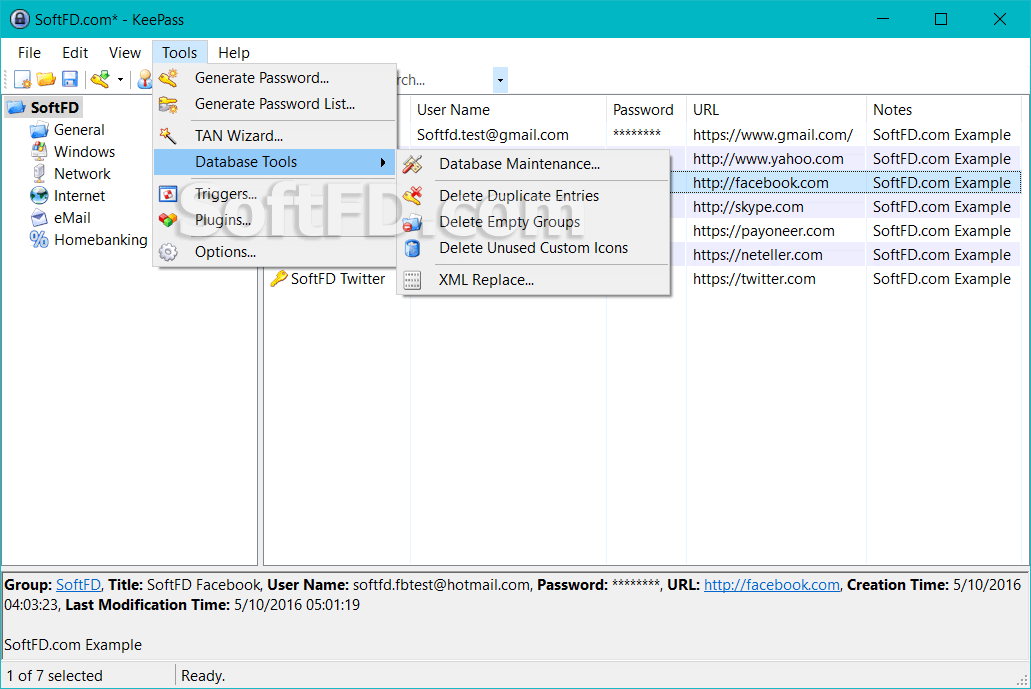Open the View menu
This screenshot has width=1031, height=689.
(125, 53)
